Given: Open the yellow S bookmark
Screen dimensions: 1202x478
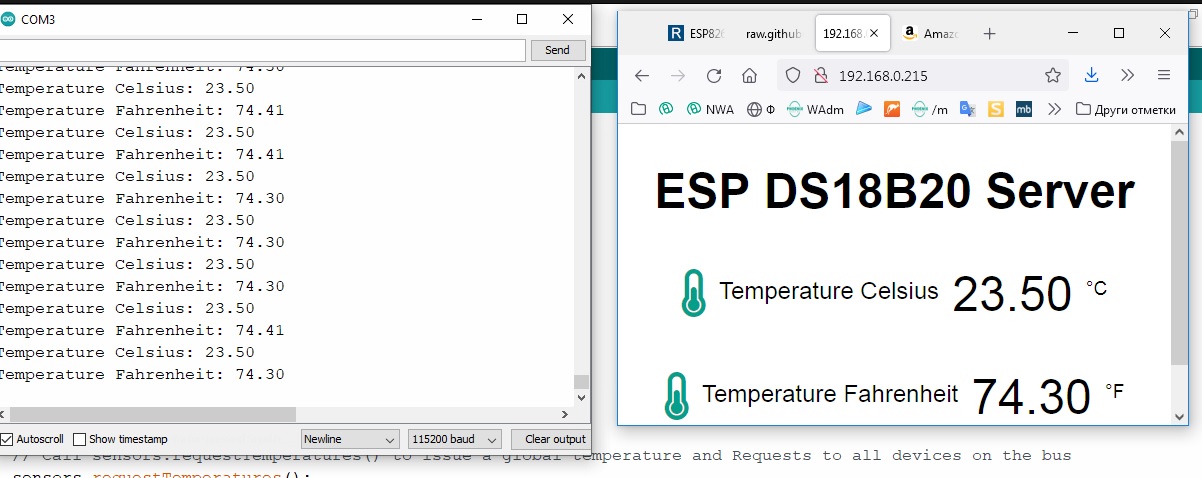Looking at the screenshot, I should click(995, 109).
